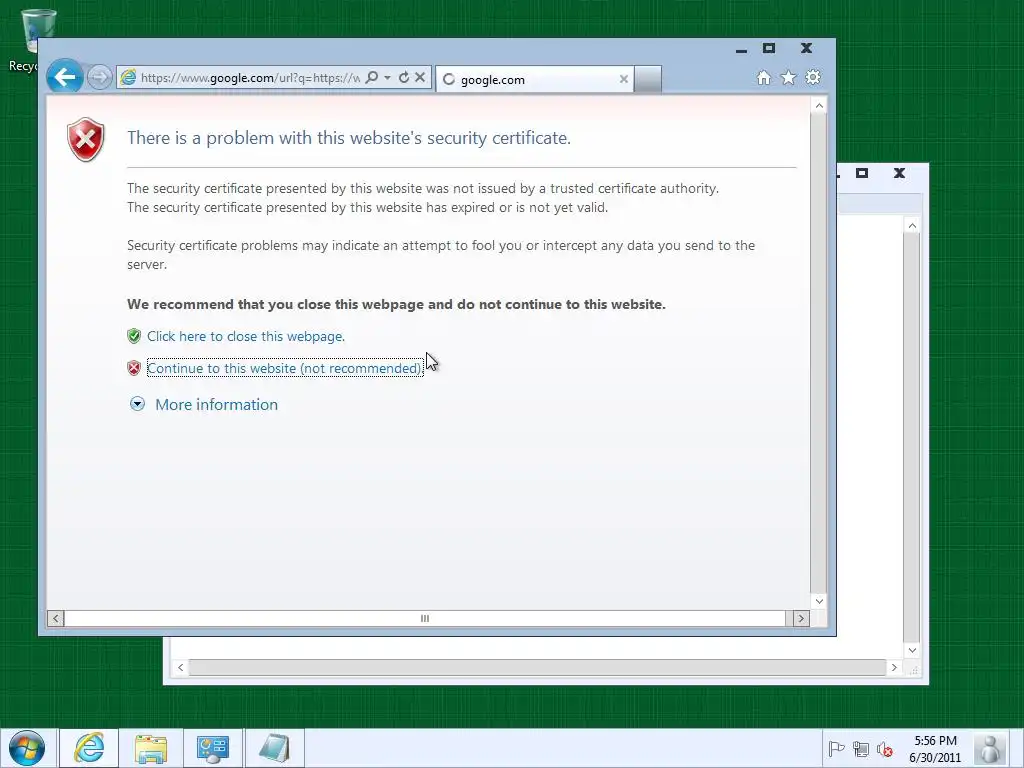Click front window vertical scrollbar track
The image size is (1024, 768).
coord(819,353)
